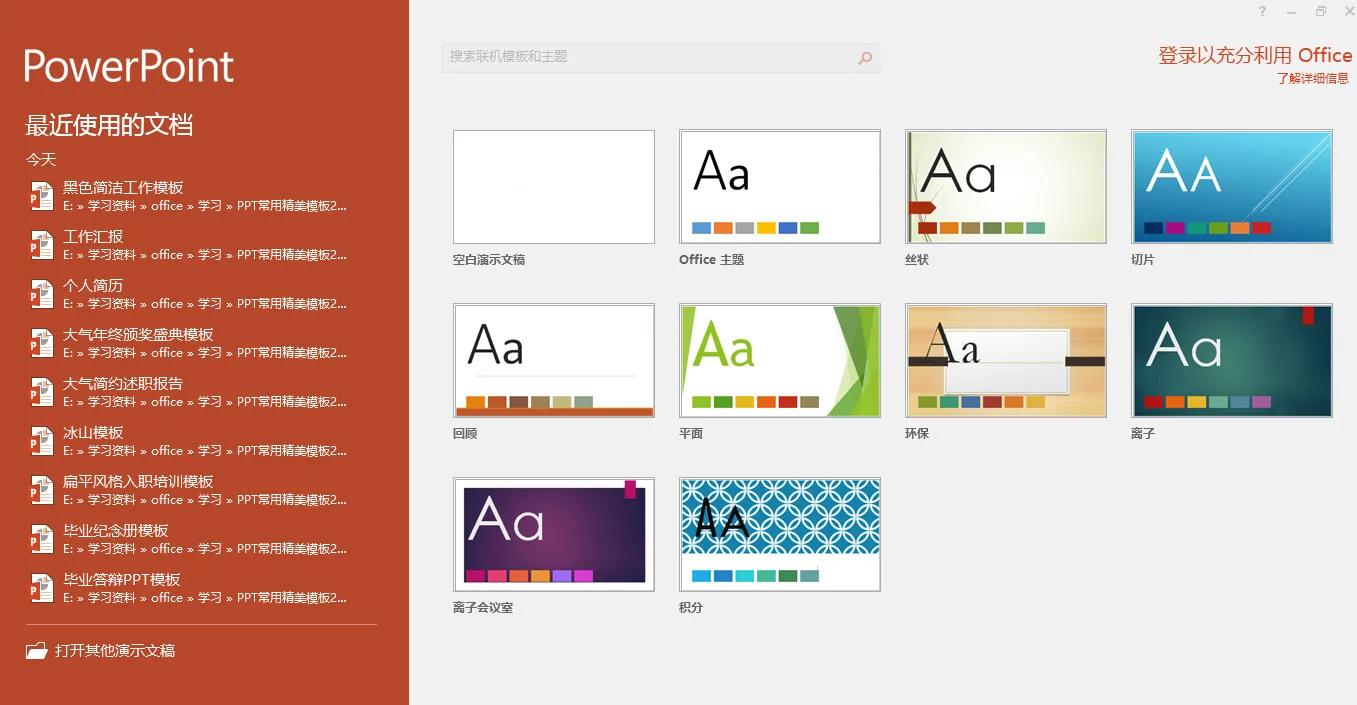The image size is (1357, 705).
Task: Click the open folder icon
Action: [37, 651]
